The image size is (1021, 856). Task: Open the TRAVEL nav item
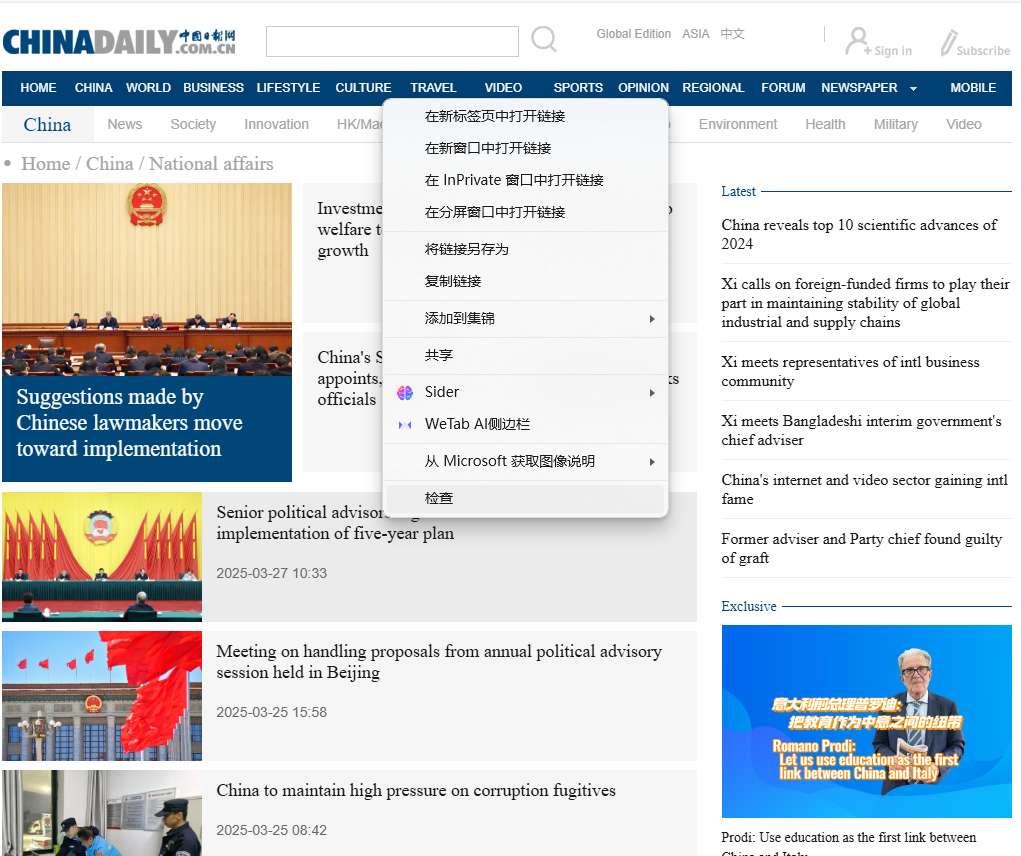point(433,88)
